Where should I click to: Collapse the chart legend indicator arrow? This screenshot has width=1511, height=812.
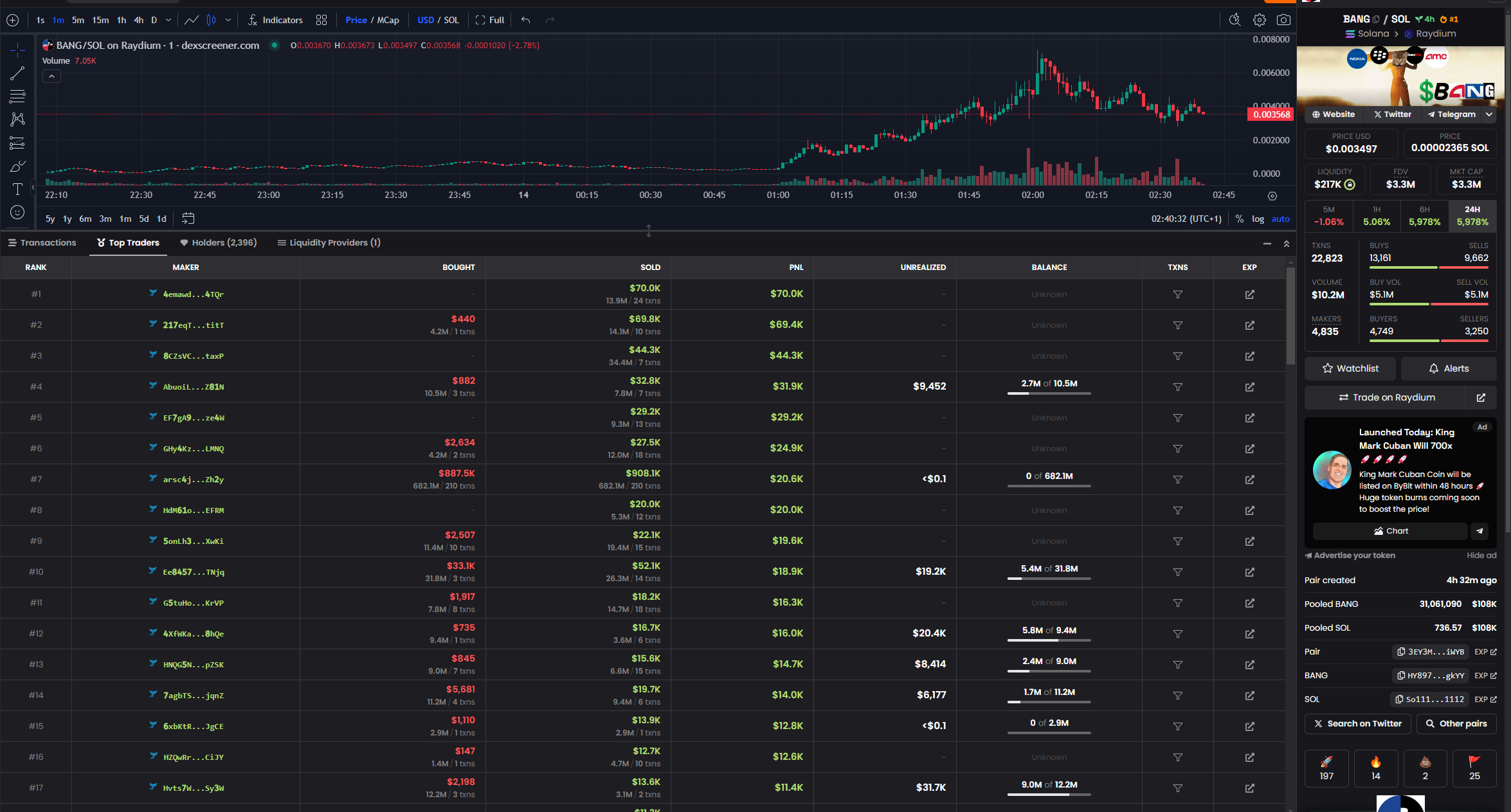click(51, 77)
